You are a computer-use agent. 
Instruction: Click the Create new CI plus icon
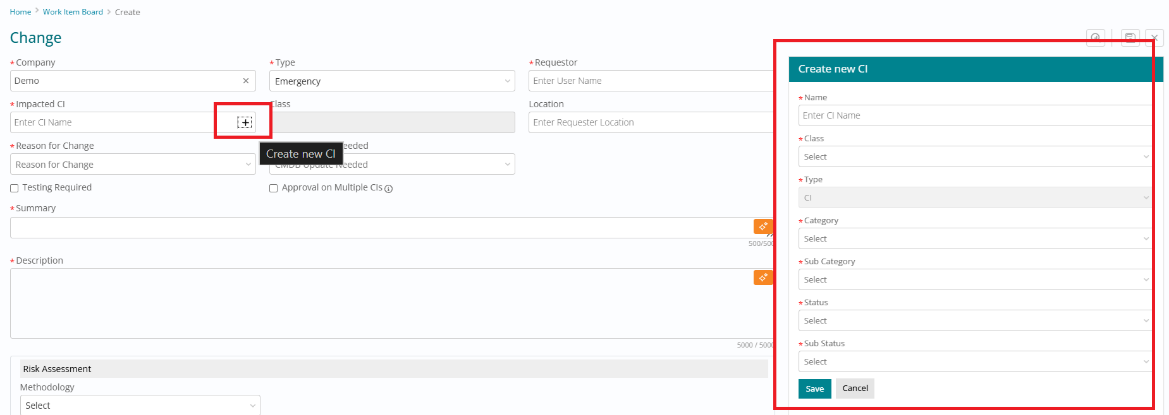(x=245, y=122)
